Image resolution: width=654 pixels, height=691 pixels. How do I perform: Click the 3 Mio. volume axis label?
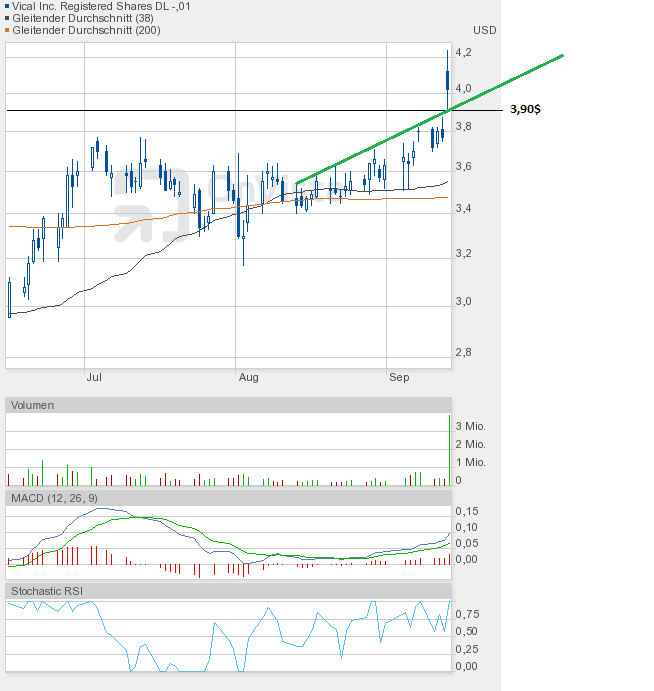pyautogui.click(x=472, y=426)
